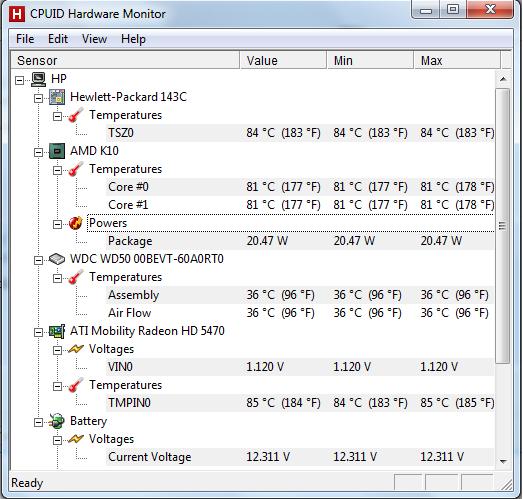
Task: Click the Powers flame icon
Action: 76,223
